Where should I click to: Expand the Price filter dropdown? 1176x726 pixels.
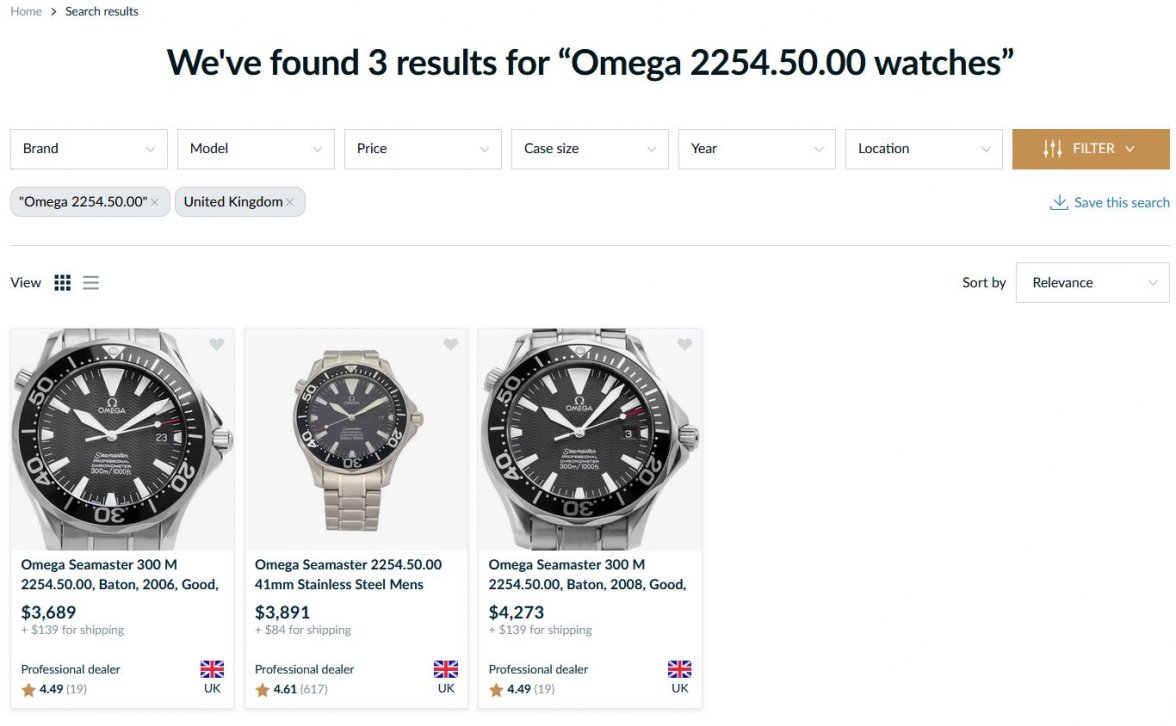pos(423,149)
